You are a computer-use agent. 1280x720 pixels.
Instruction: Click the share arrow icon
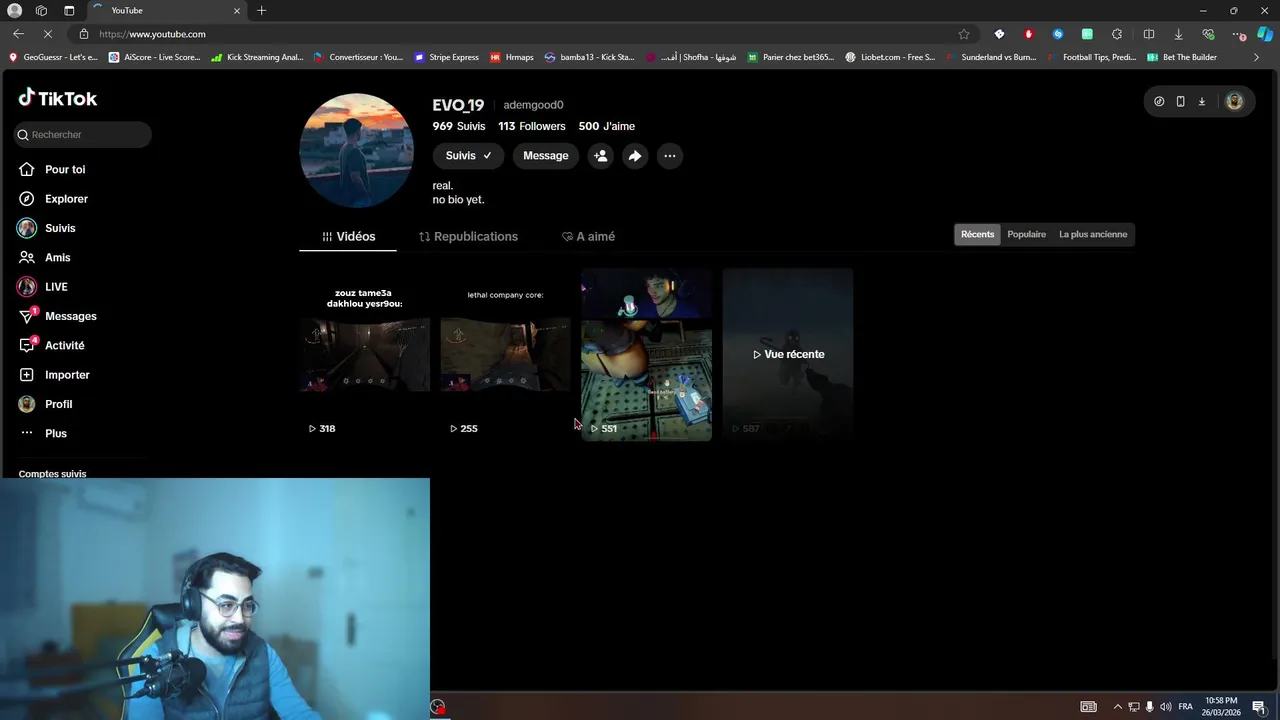tap(635, 156)
